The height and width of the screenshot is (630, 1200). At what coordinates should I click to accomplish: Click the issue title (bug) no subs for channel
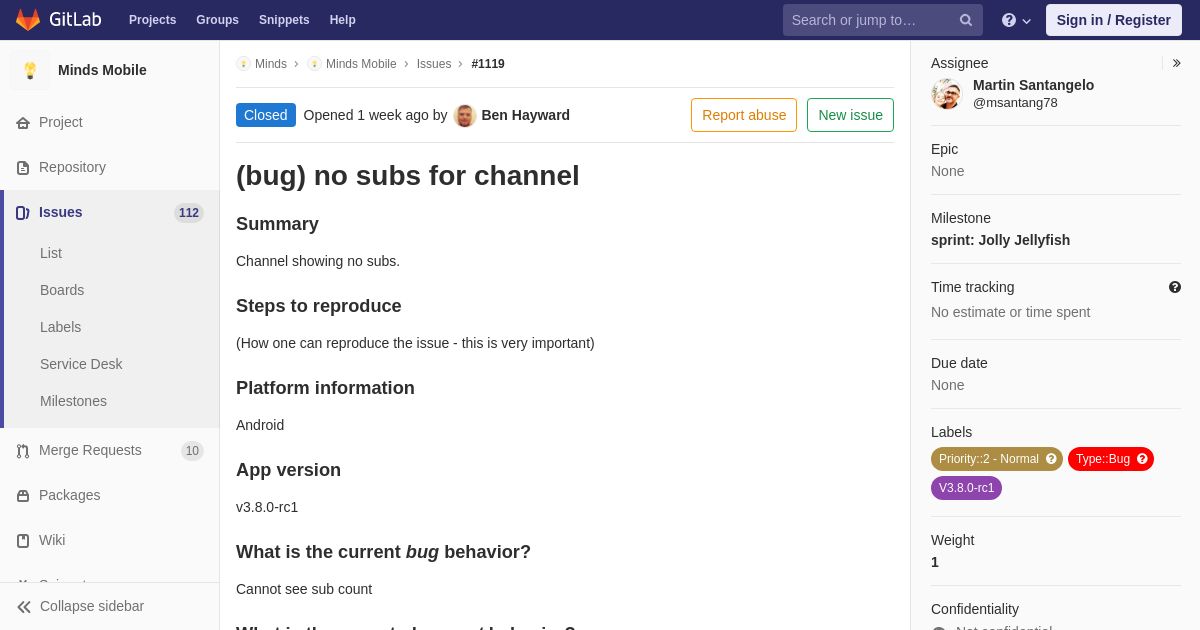[408, 176]
